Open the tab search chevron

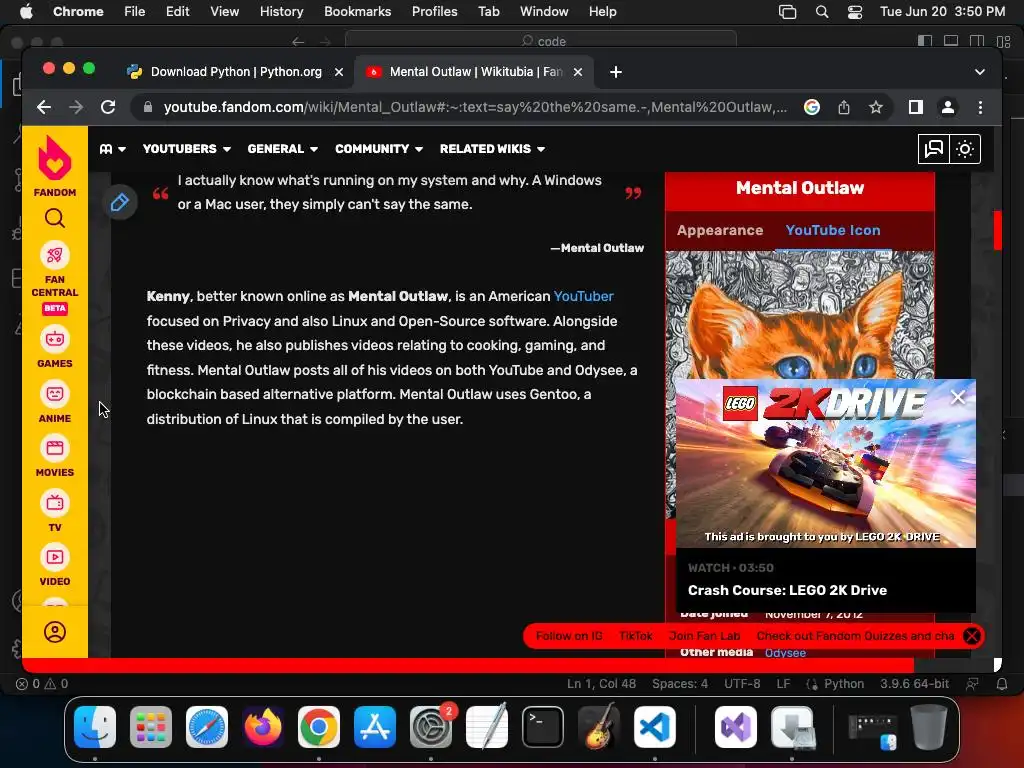click(980, 72)
